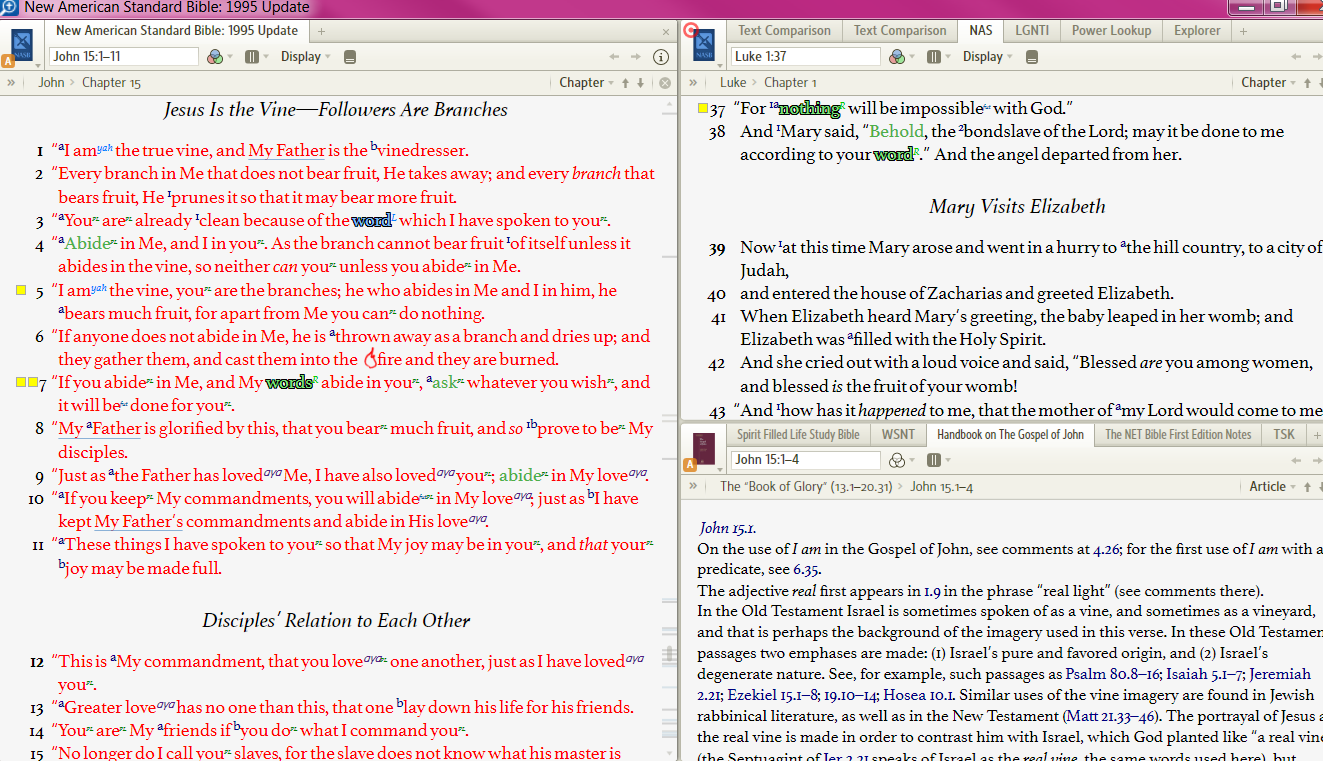Open visual filters in the John 15 panel
The width and height of the screenshot is (1323, 761).
[x=215, y=57]
